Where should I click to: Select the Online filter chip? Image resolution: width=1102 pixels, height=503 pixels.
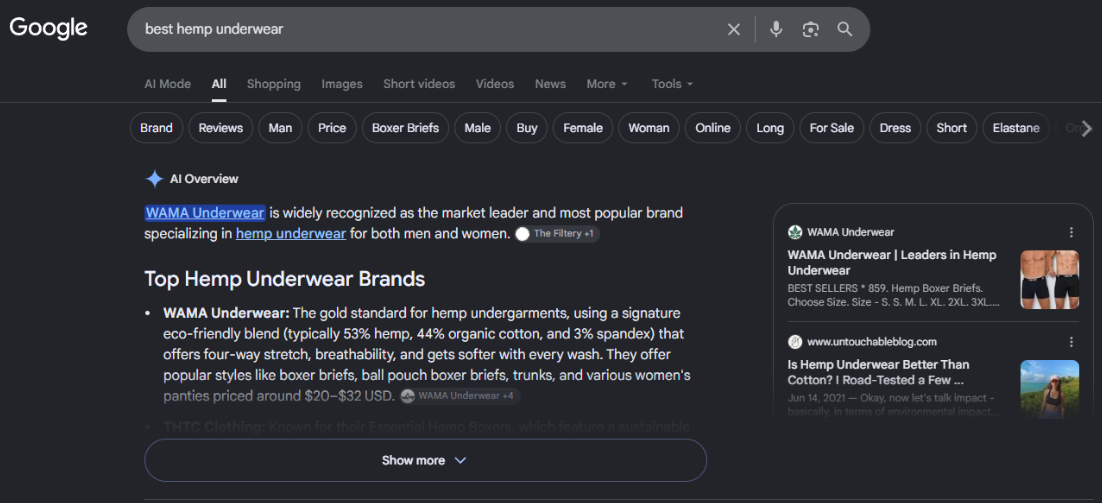(x=713, y=128)
